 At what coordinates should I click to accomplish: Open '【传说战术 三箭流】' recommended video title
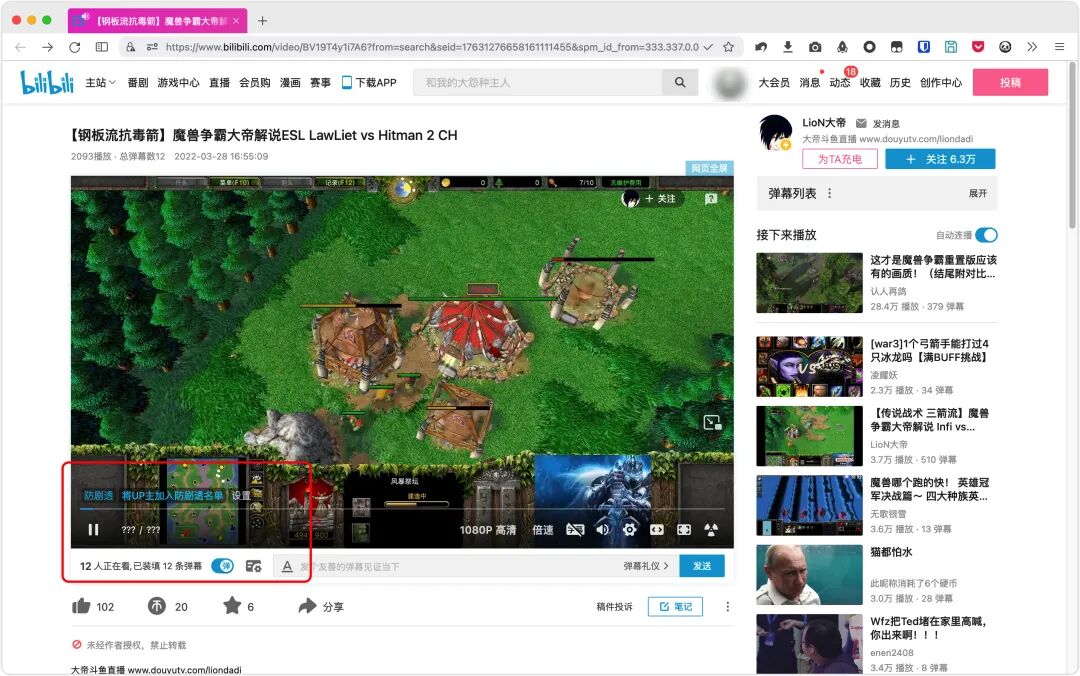tap(930, 420)
